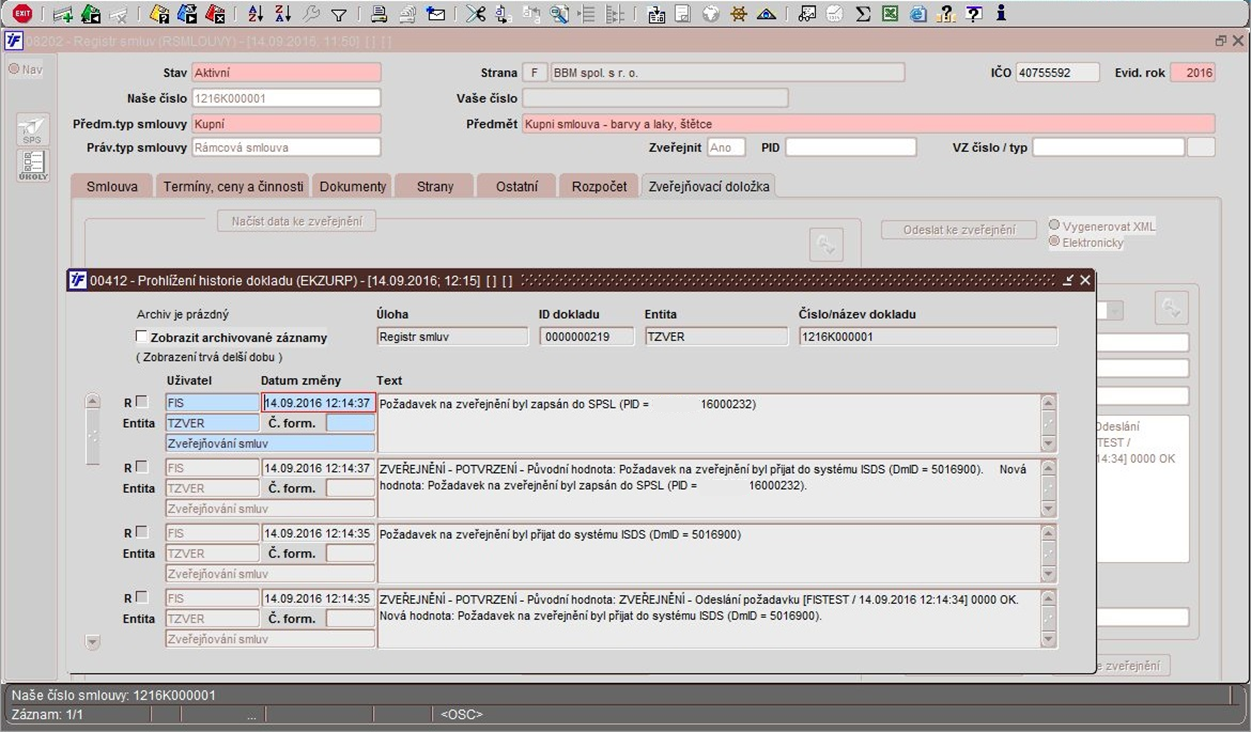
Task: Click down arrow of first Text field
Action: point(1048,444)
